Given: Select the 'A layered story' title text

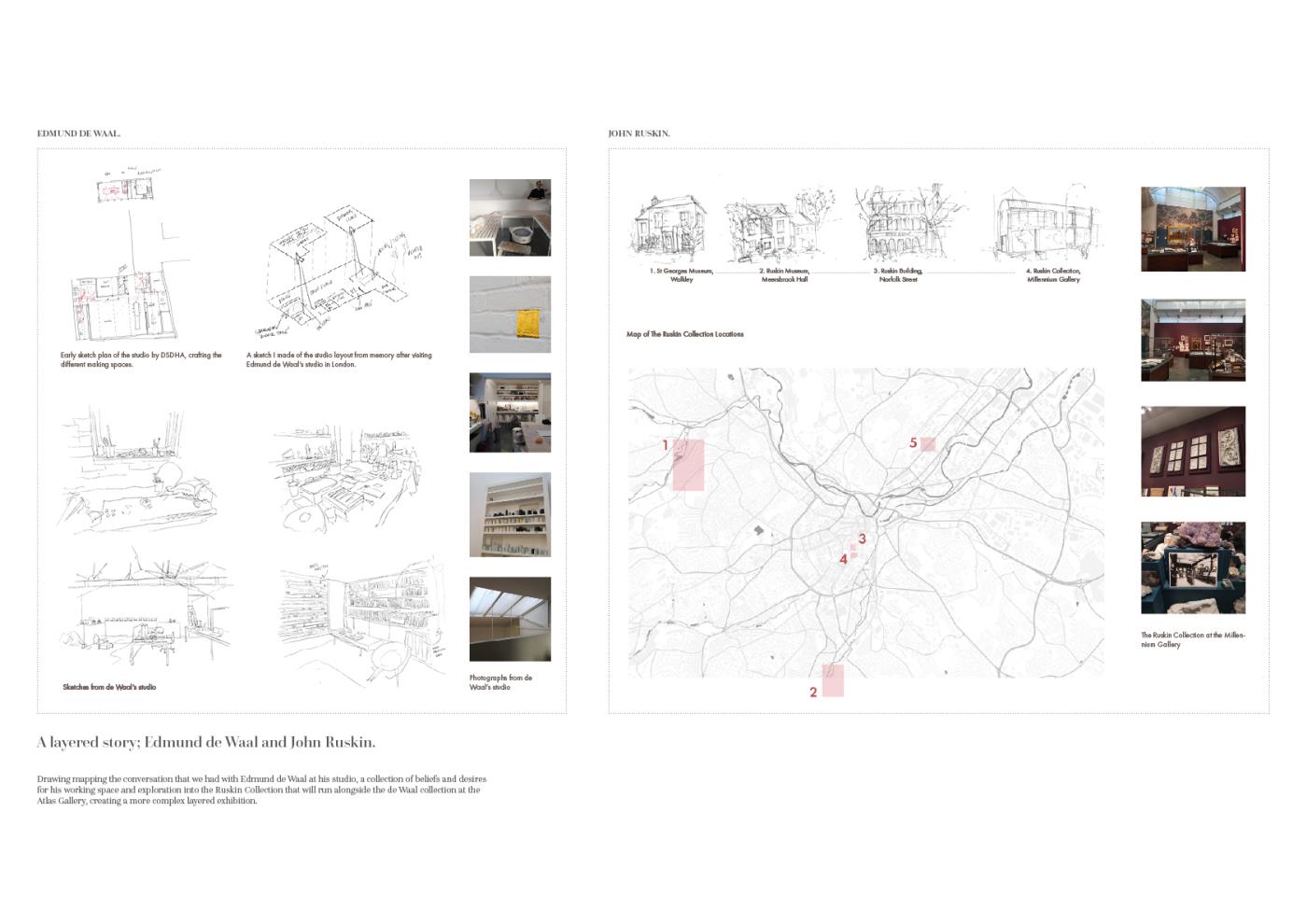Looking at the screenshot, I should [x=206, y=743].
